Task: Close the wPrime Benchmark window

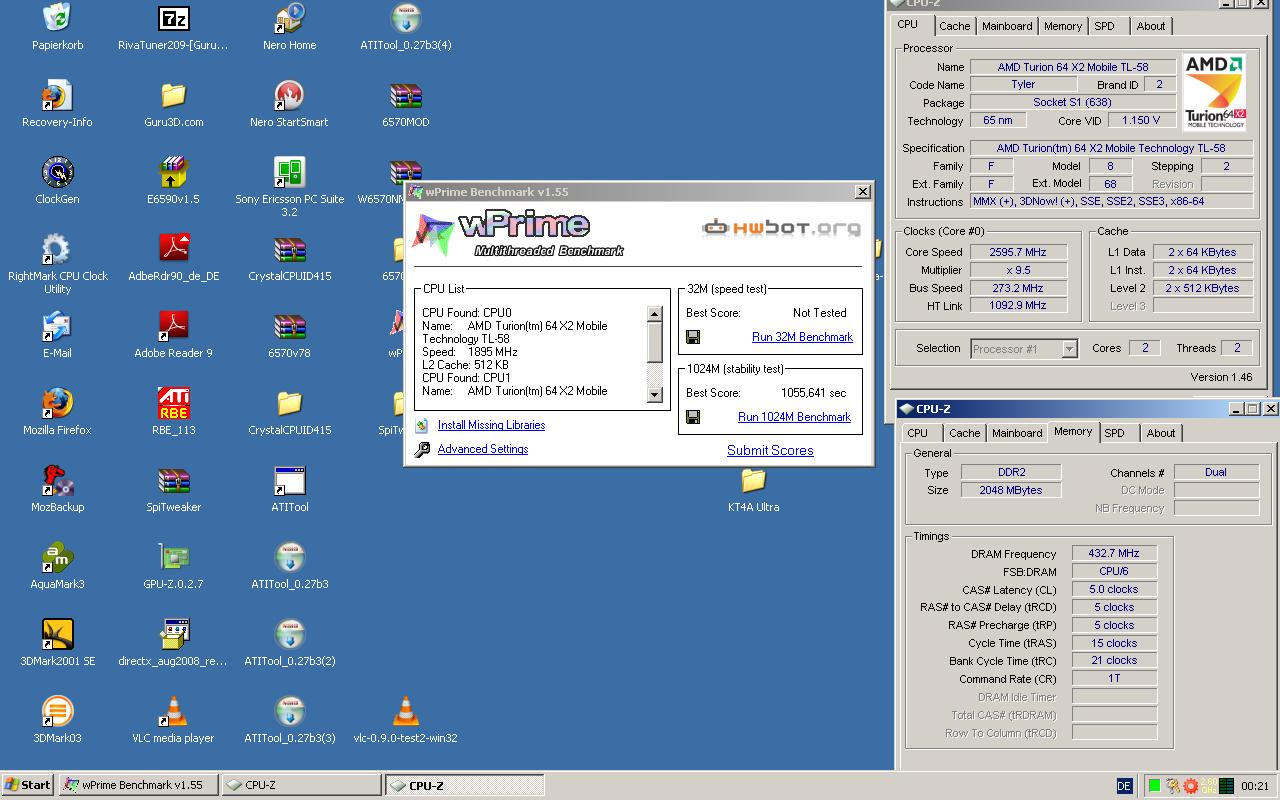Action: point(862,192)
